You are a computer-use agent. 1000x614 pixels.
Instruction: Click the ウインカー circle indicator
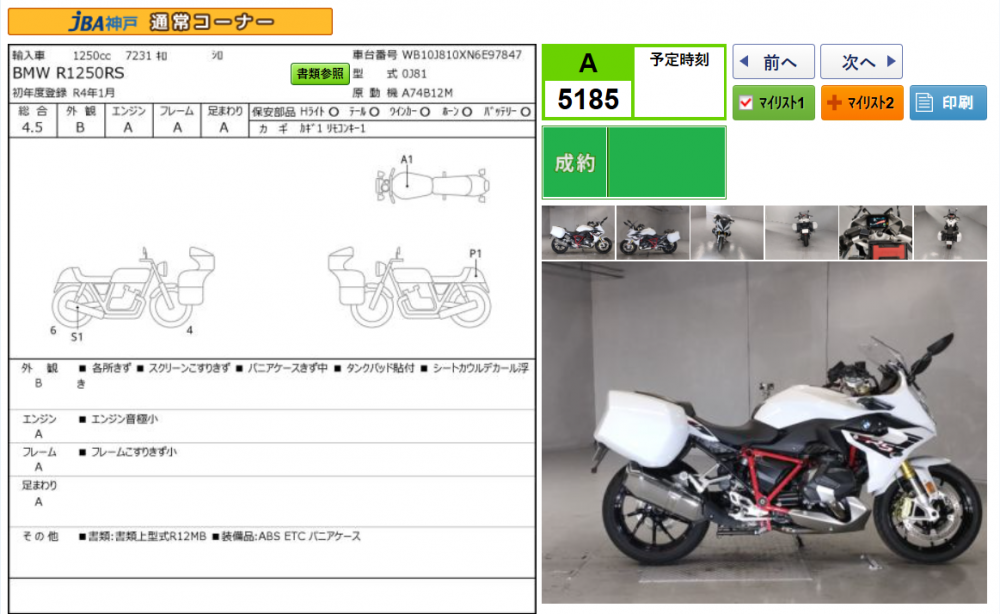click(x=425, y=112)
